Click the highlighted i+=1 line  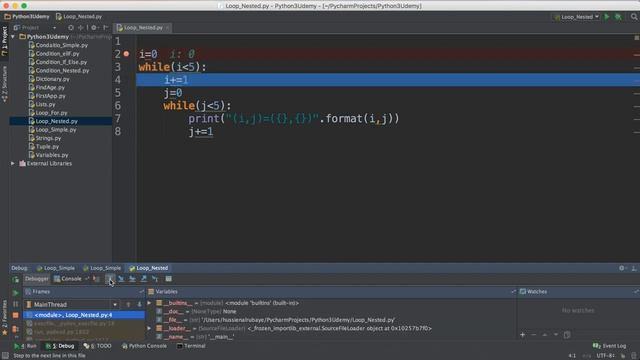coord(388,80)
